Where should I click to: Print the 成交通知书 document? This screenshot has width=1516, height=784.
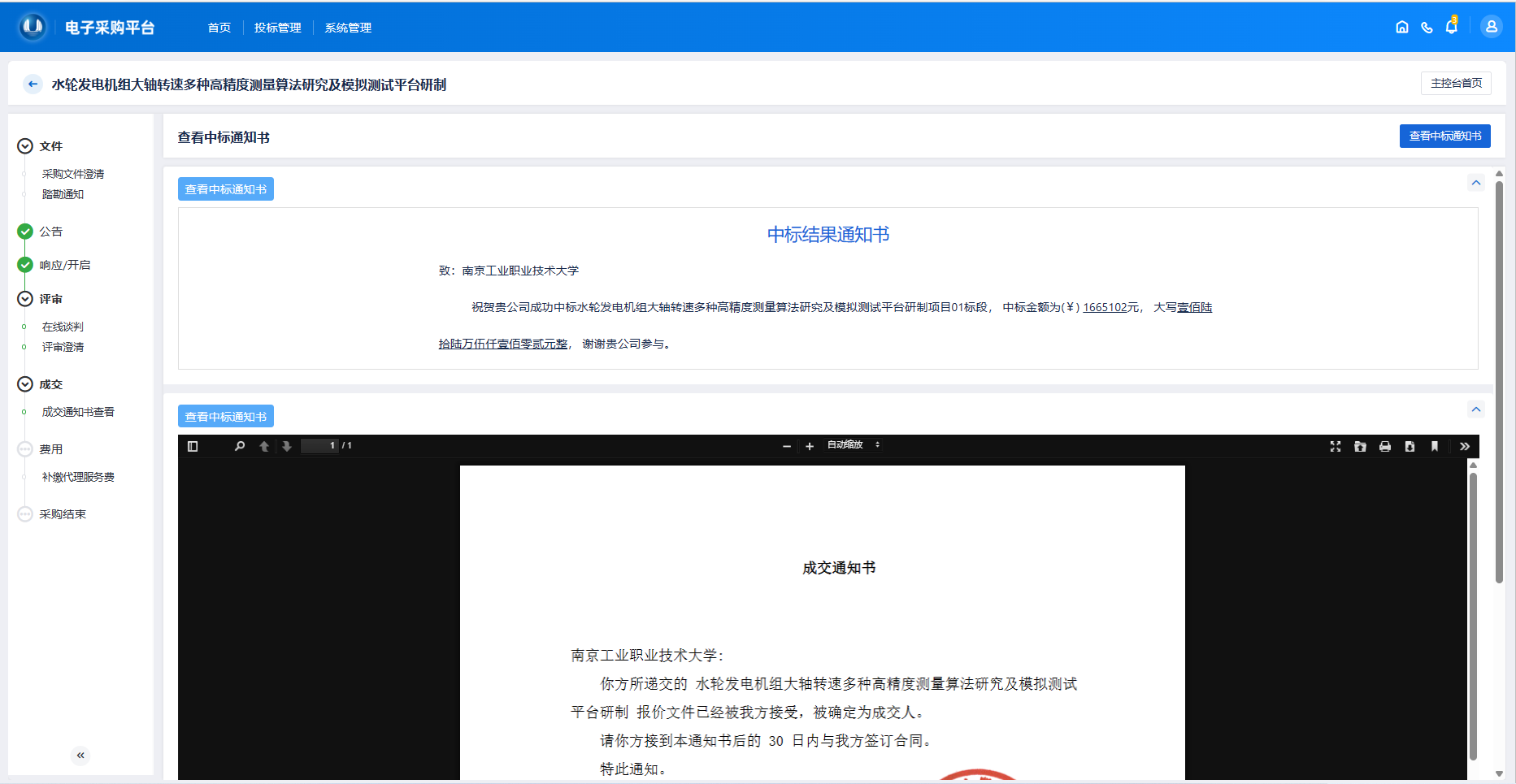tap(1385, 446)
